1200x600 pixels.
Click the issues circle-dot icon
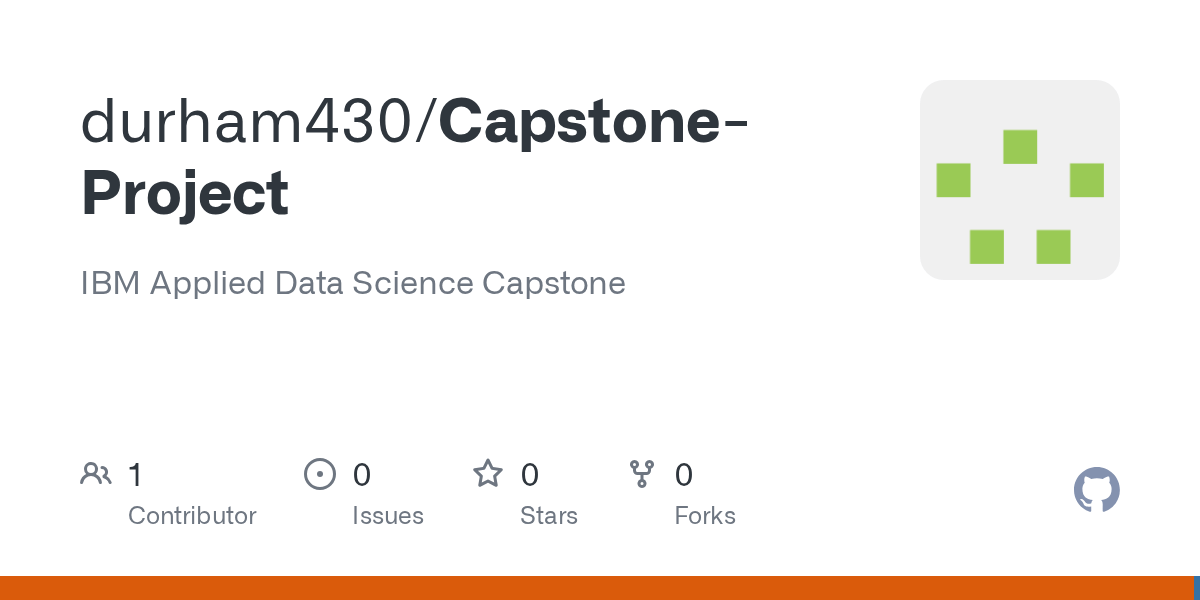[319, 474]
